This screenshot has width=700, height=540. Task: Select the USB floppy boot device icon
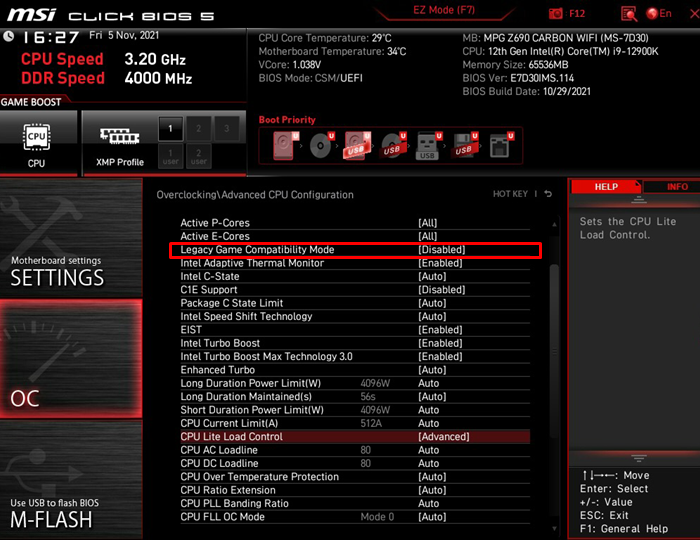465,145
